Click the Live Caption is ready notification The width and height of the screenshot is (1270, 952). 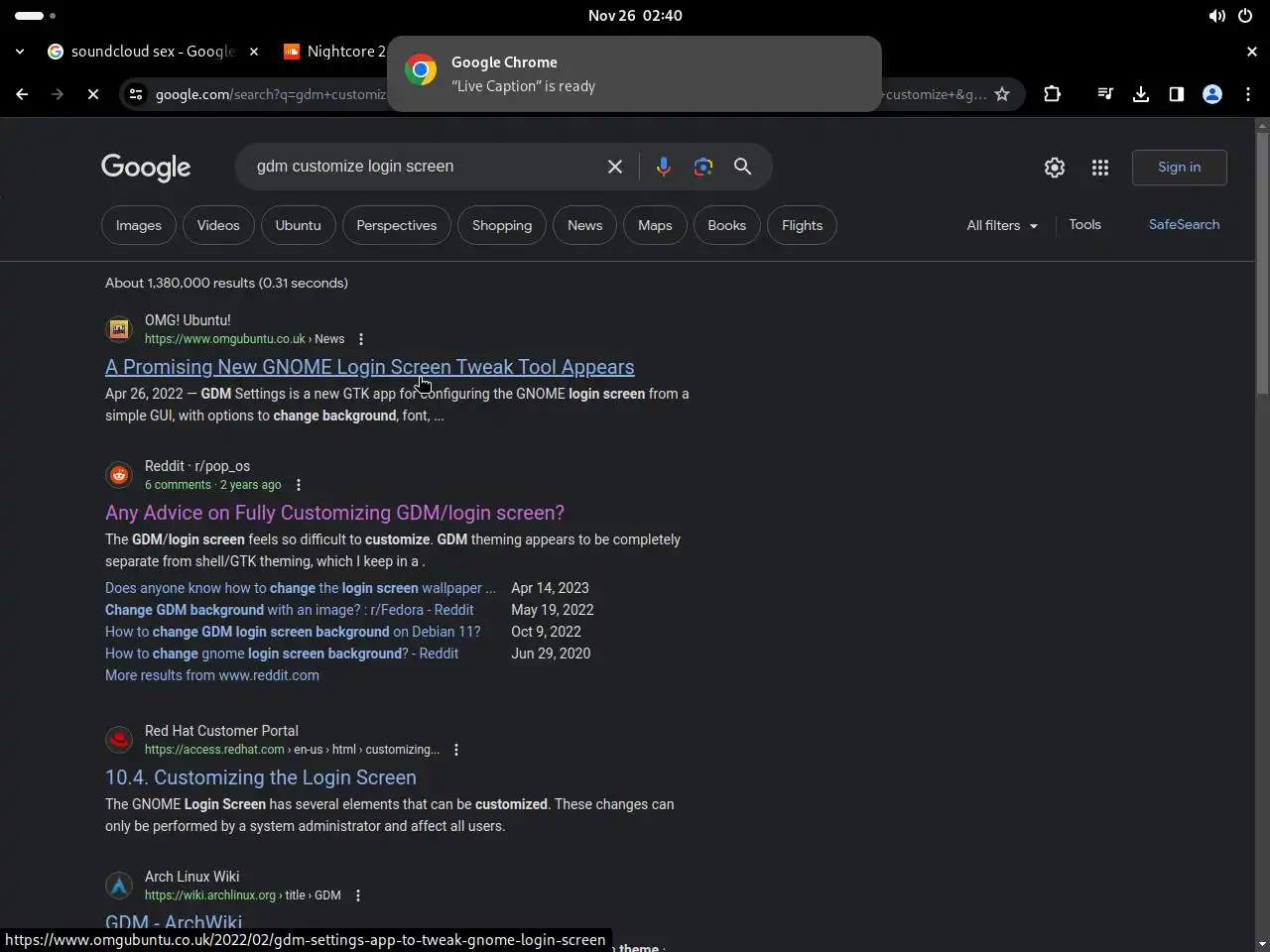pos(634,74)
